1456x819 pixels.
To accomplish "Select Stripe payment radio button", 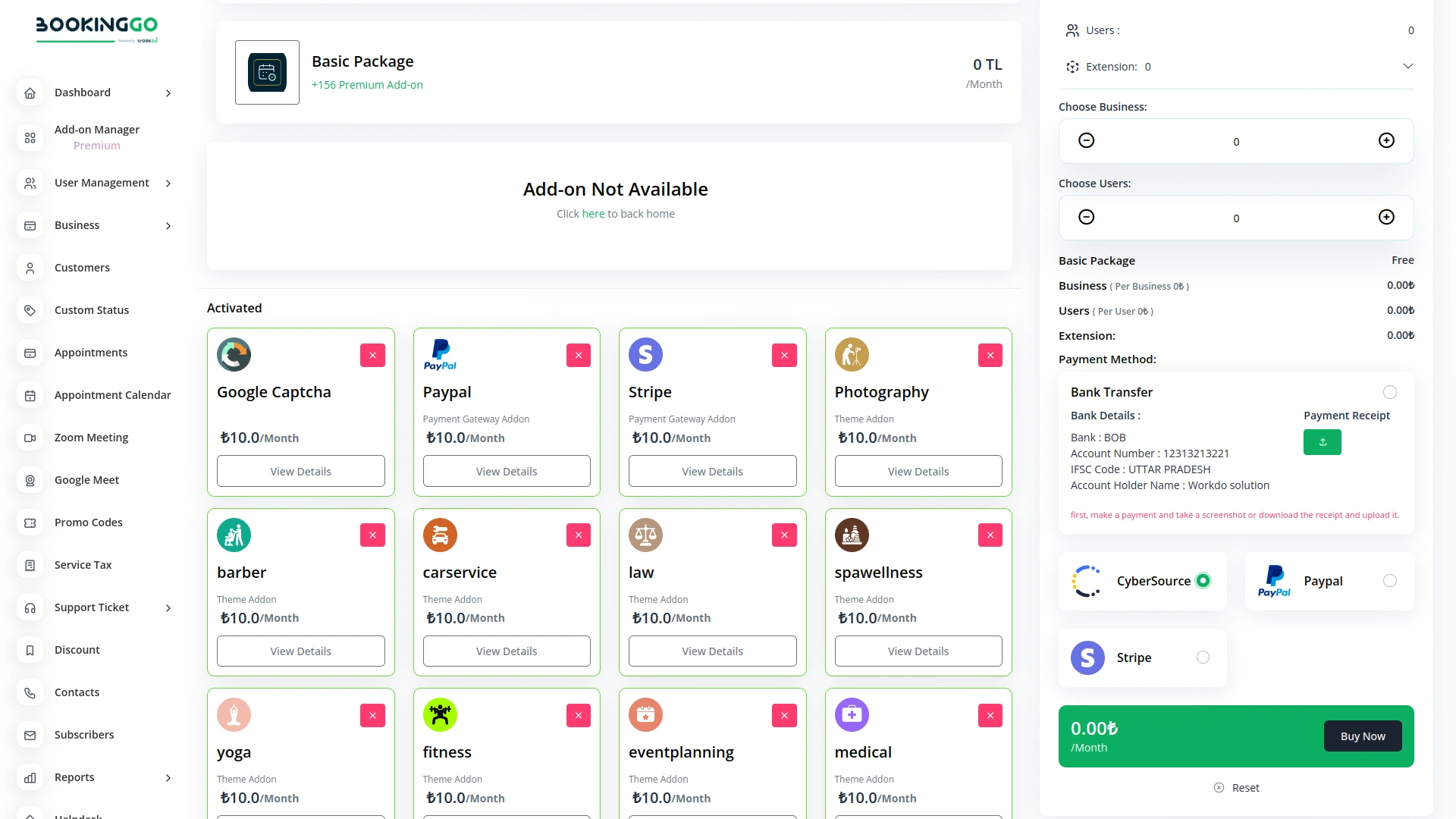I will click(1203, 657).
